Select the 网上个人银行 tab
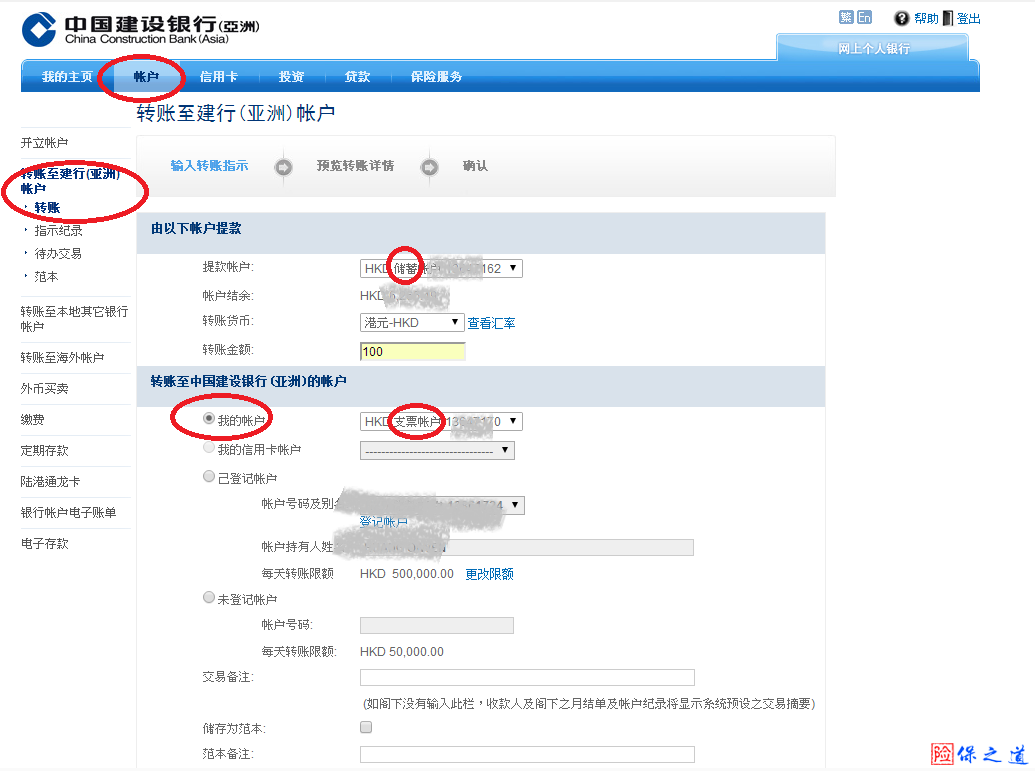This screenshot has width=1035, height=771. [x=873, y=48]
